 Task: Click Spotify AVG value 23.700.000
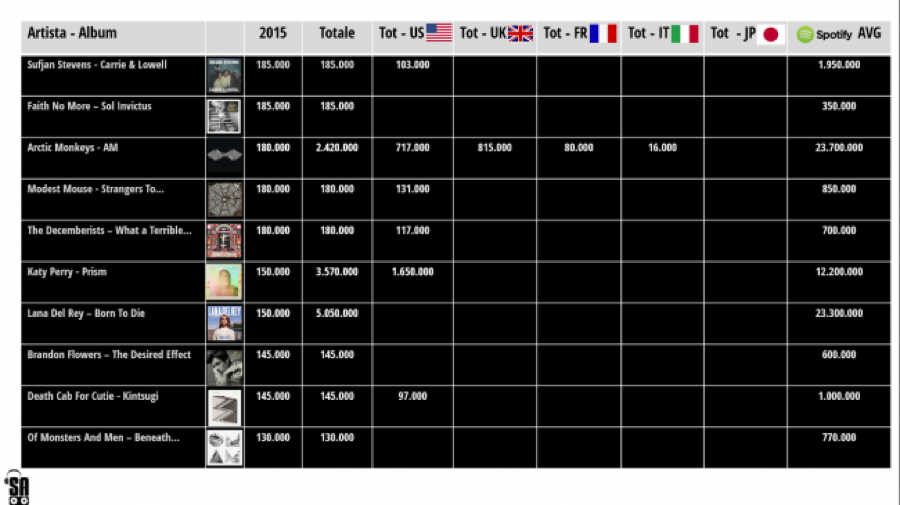pos(839,147)
